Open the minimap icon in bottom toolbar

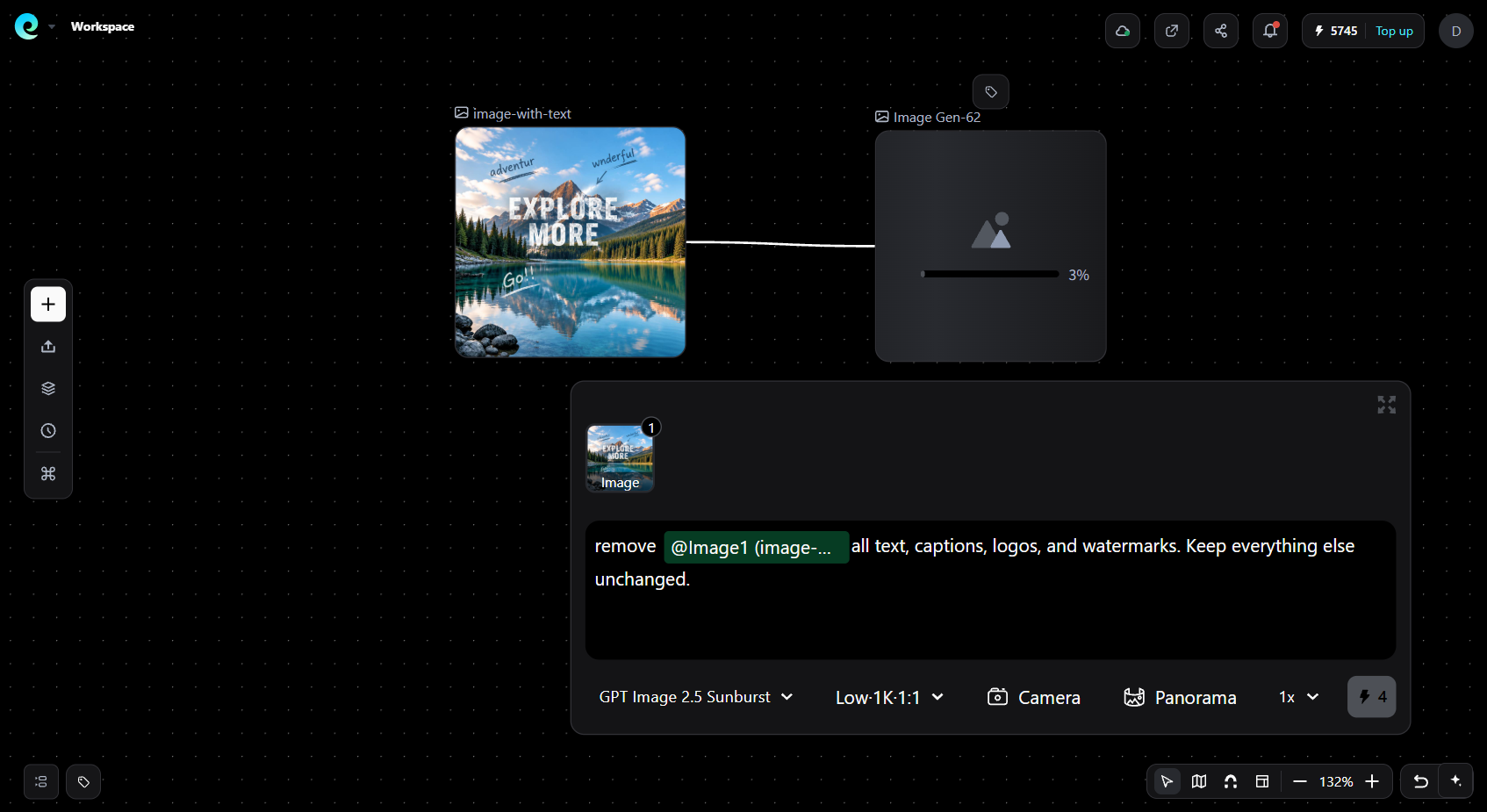click(x=1199, y=781)
